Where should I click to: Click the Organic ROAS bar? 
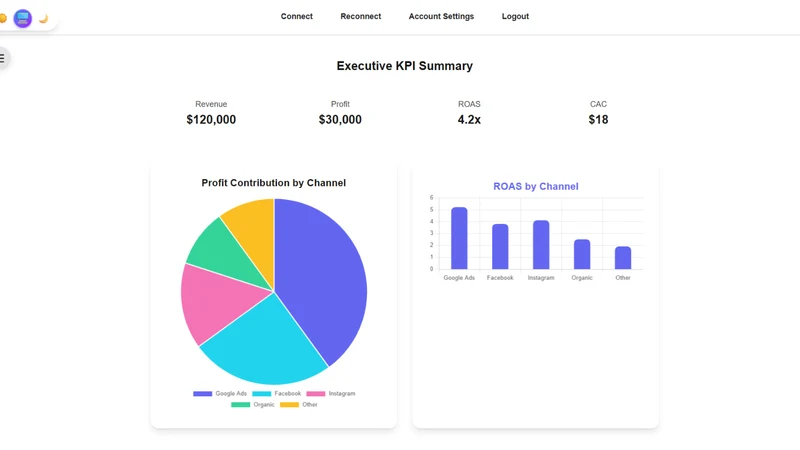[582, 254]
